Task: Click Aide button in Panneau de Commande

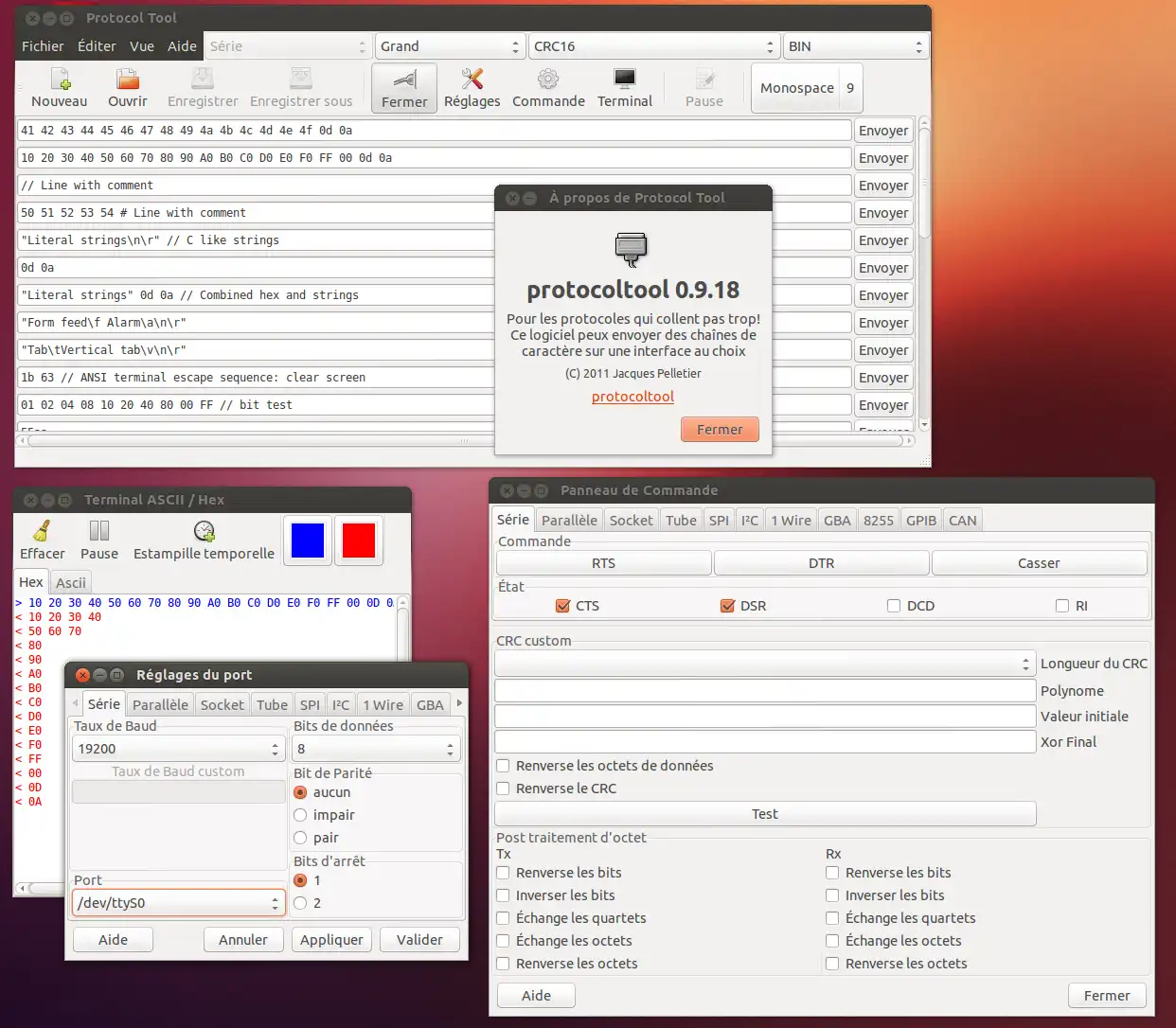Action: [x=536, y=996]
